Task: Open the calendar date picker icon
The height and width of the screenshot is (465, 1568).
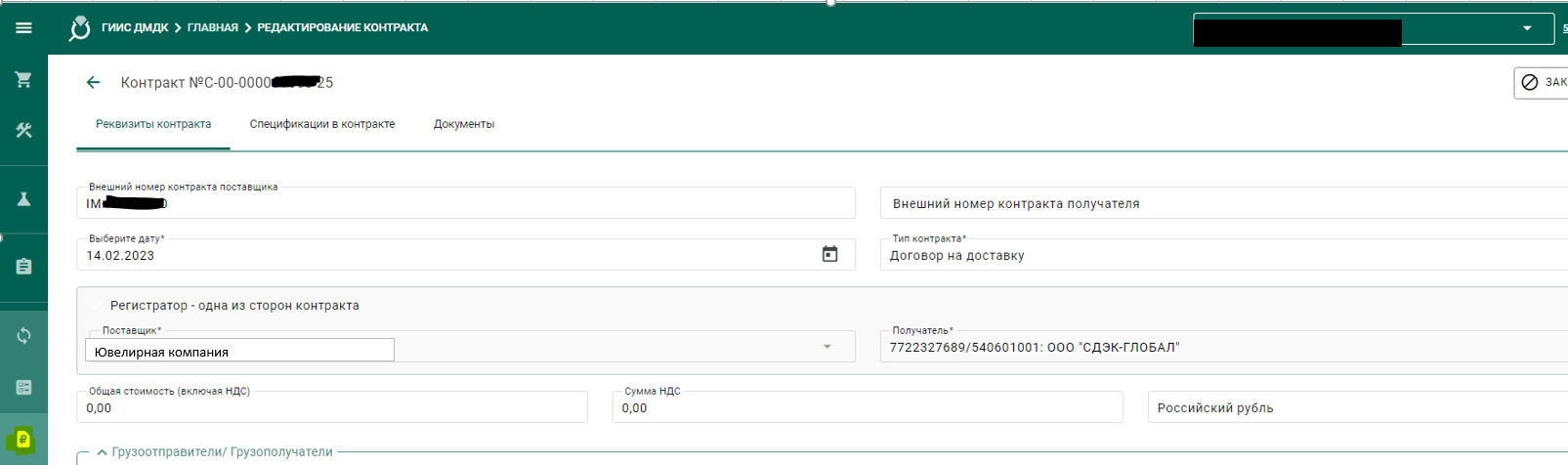Action: tap(829, 254)
